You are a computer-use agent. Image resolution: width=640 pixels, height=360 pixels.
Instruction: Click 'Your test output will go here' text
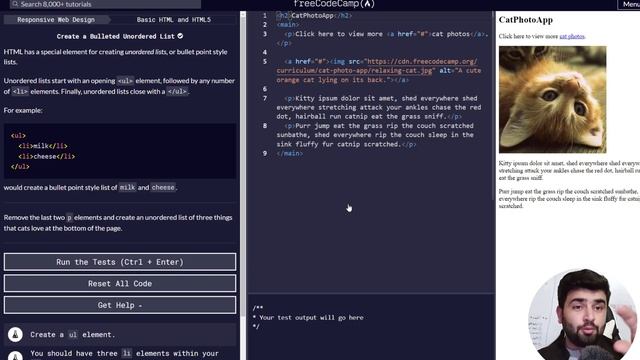311,318
